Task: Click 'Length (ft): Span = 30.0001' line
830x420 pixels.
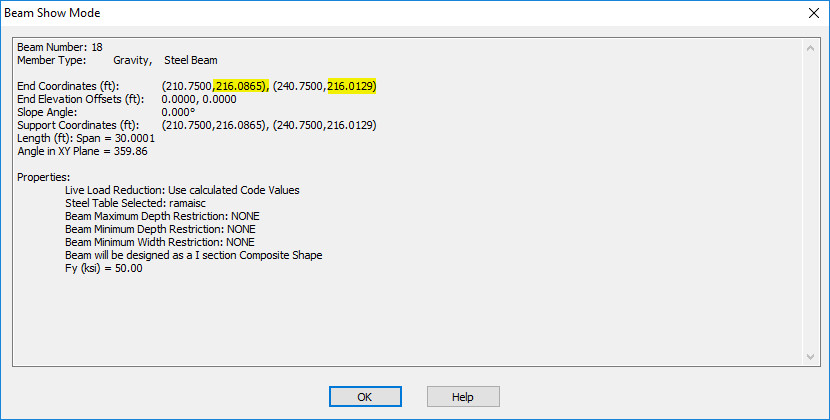Action: (86, 138)
